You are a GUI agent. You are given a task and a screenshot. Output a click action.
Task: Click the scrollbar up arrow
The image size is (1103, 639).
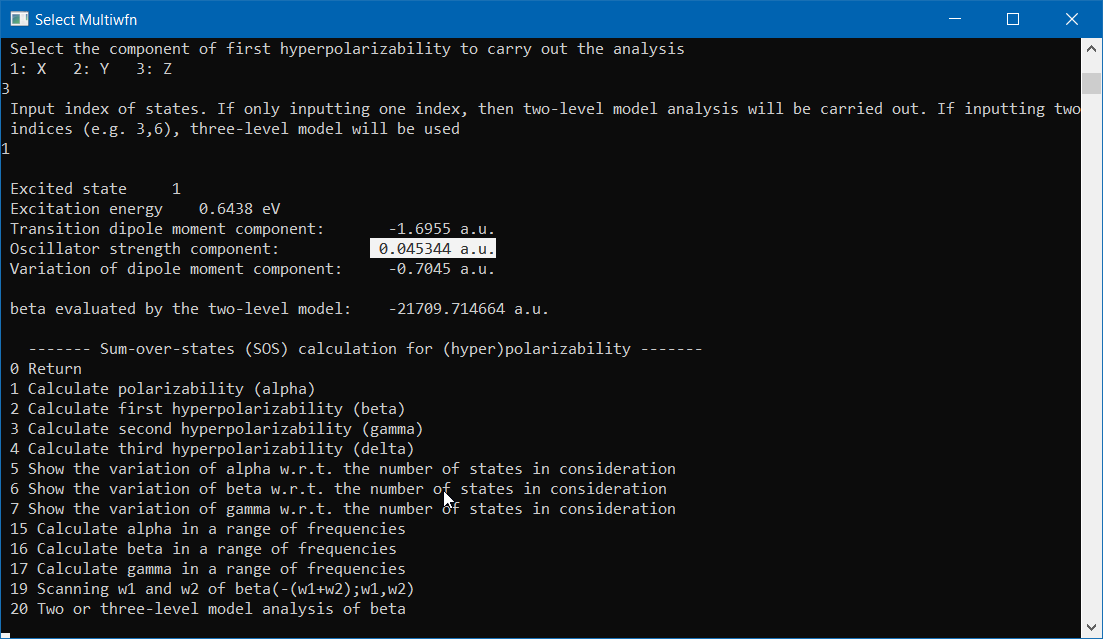[x=1091, y=49]
